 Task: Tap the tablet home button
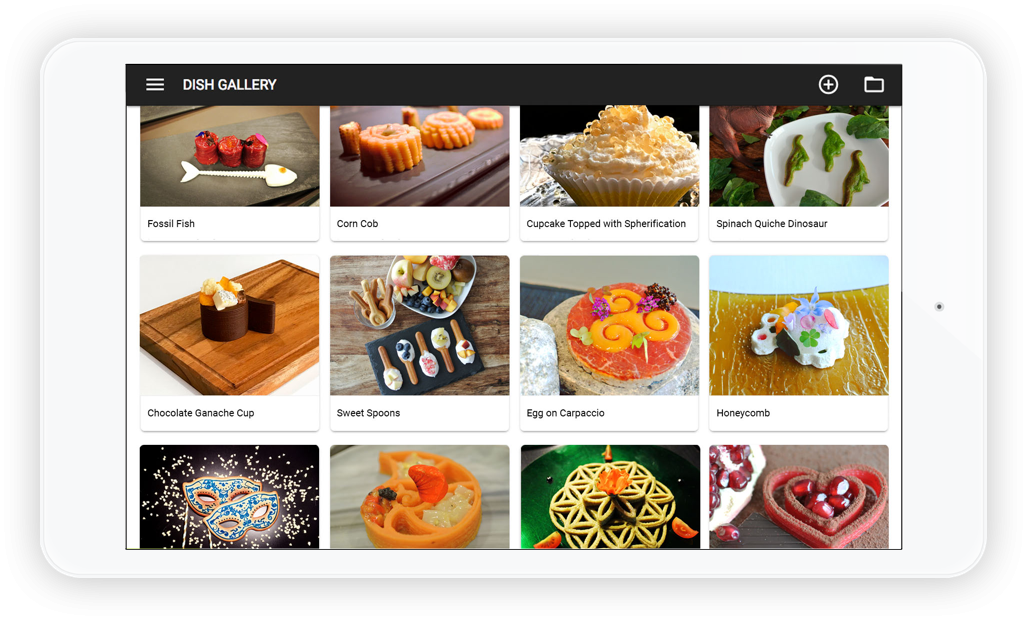(x=939, y=306)
